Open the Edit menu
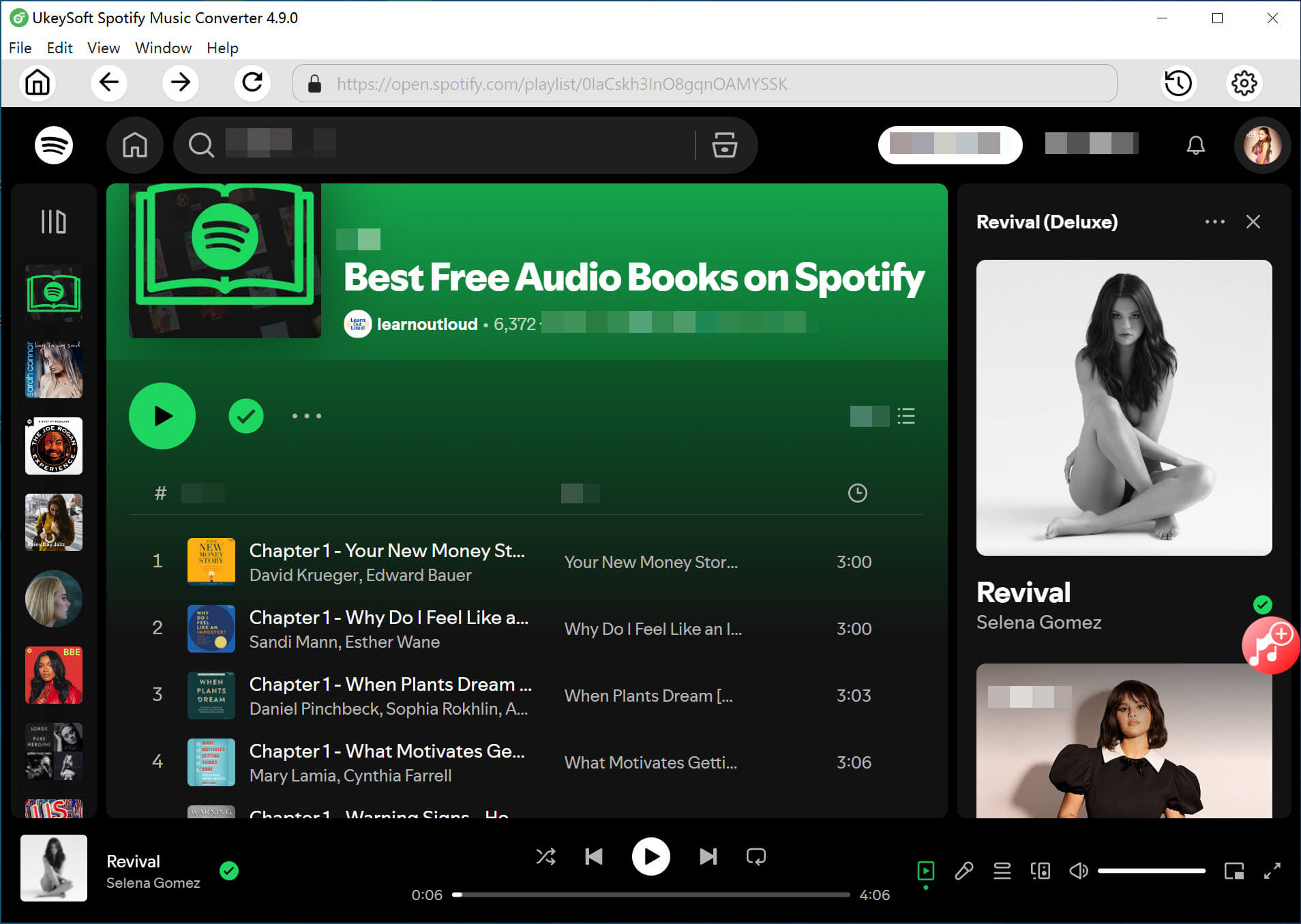Viewport: 1301px width, 924px height. tap(59, 48)
